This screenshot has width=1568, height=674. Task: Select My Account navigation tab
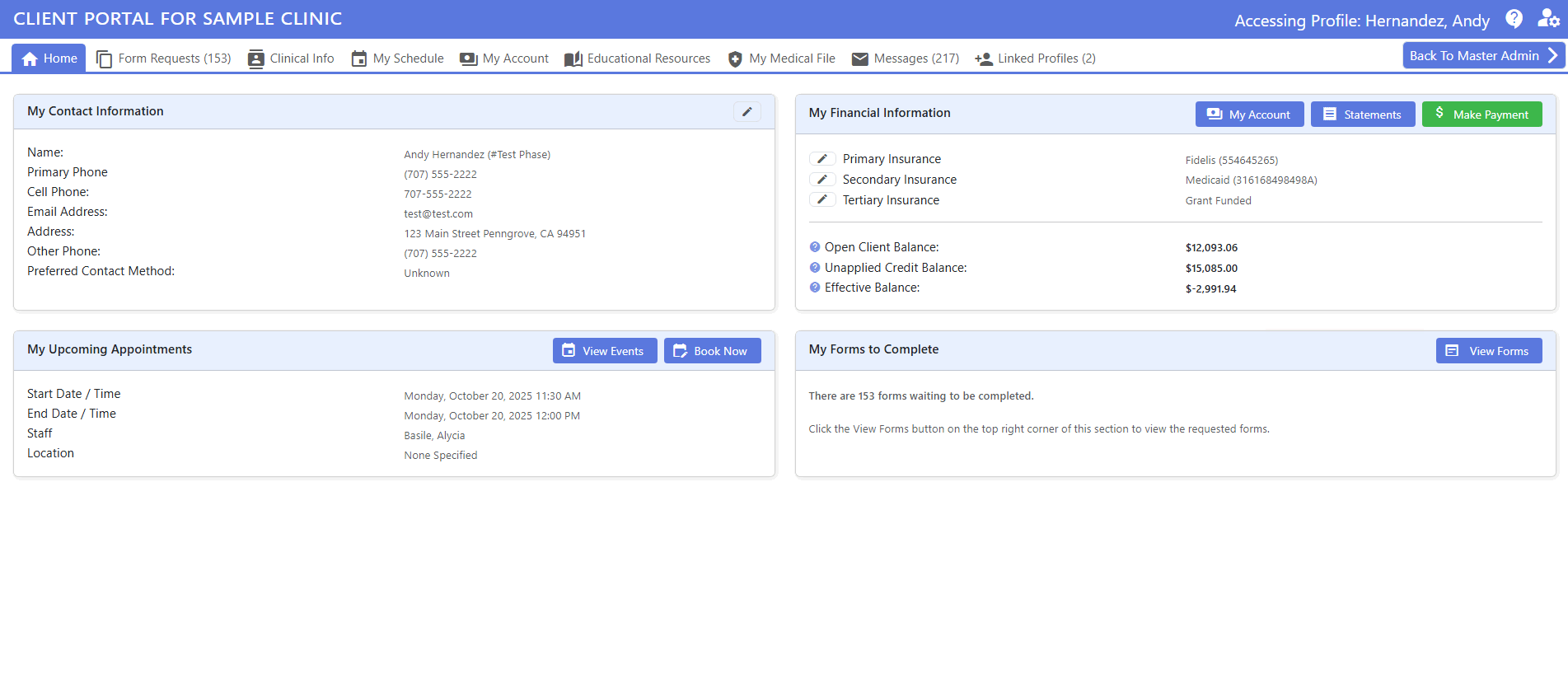pos(504,59)
